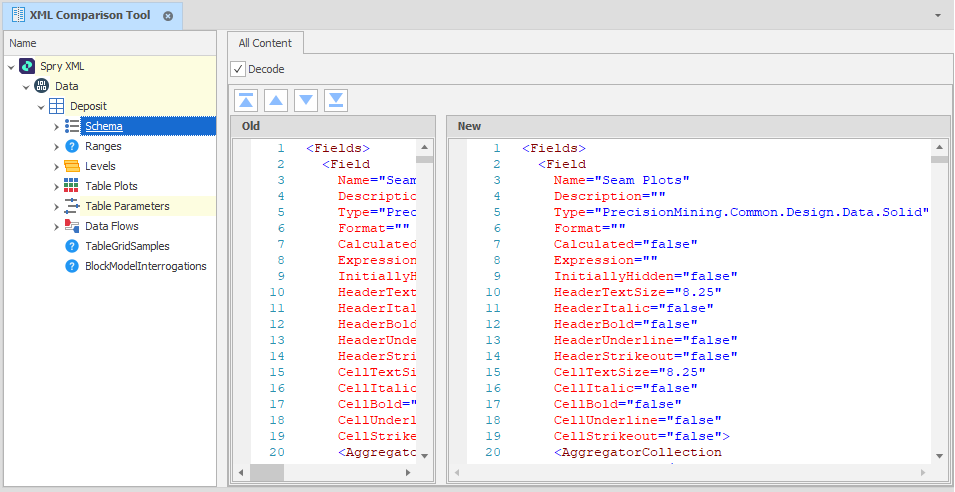Viewport: 955px width, 492px height.
Task: Expand the Schema tree node
Action: (x=56, y=126)
